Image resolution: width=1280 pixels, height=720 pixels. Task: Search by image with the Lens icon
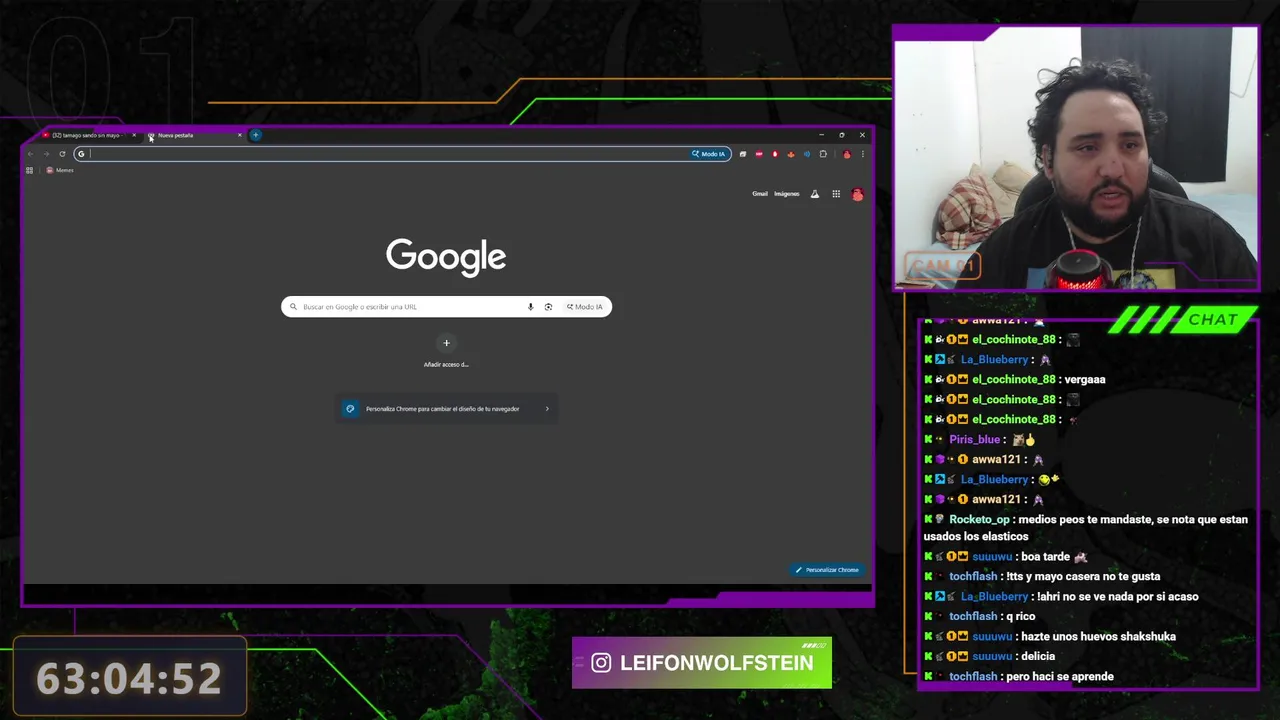(548, 307)
